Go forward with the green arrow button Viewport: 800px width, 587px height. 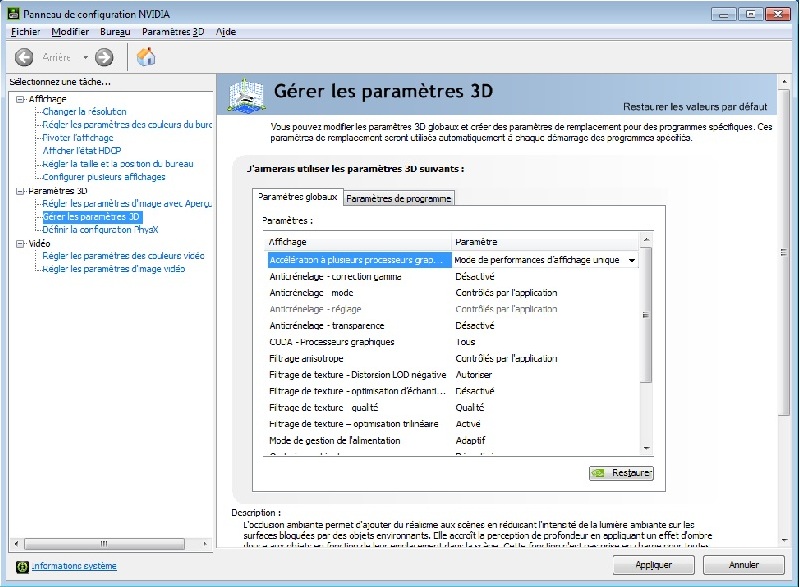click(104, 57)
